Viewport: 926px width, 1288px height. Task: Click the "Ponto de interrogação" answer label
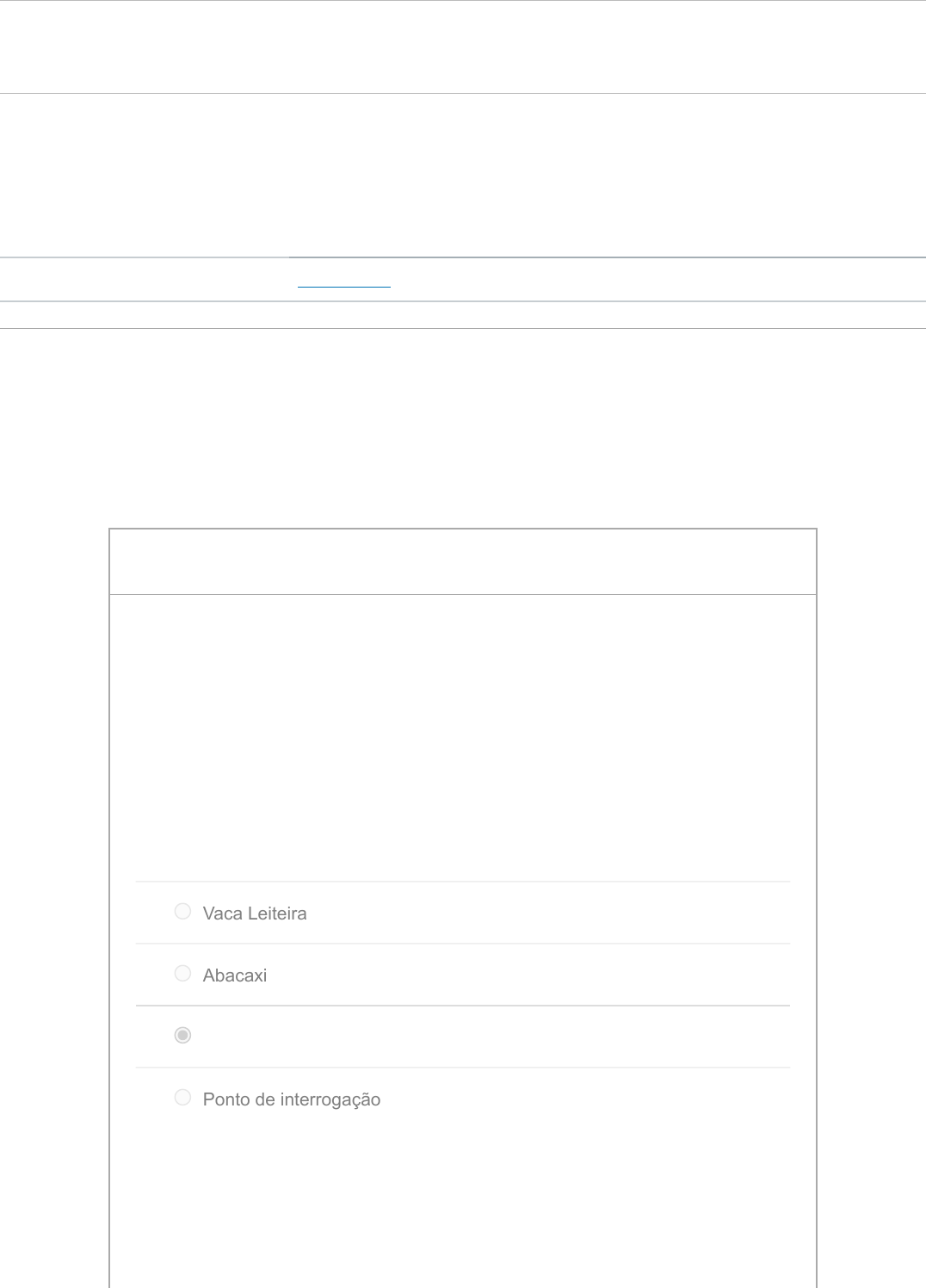pos(292,1099)
